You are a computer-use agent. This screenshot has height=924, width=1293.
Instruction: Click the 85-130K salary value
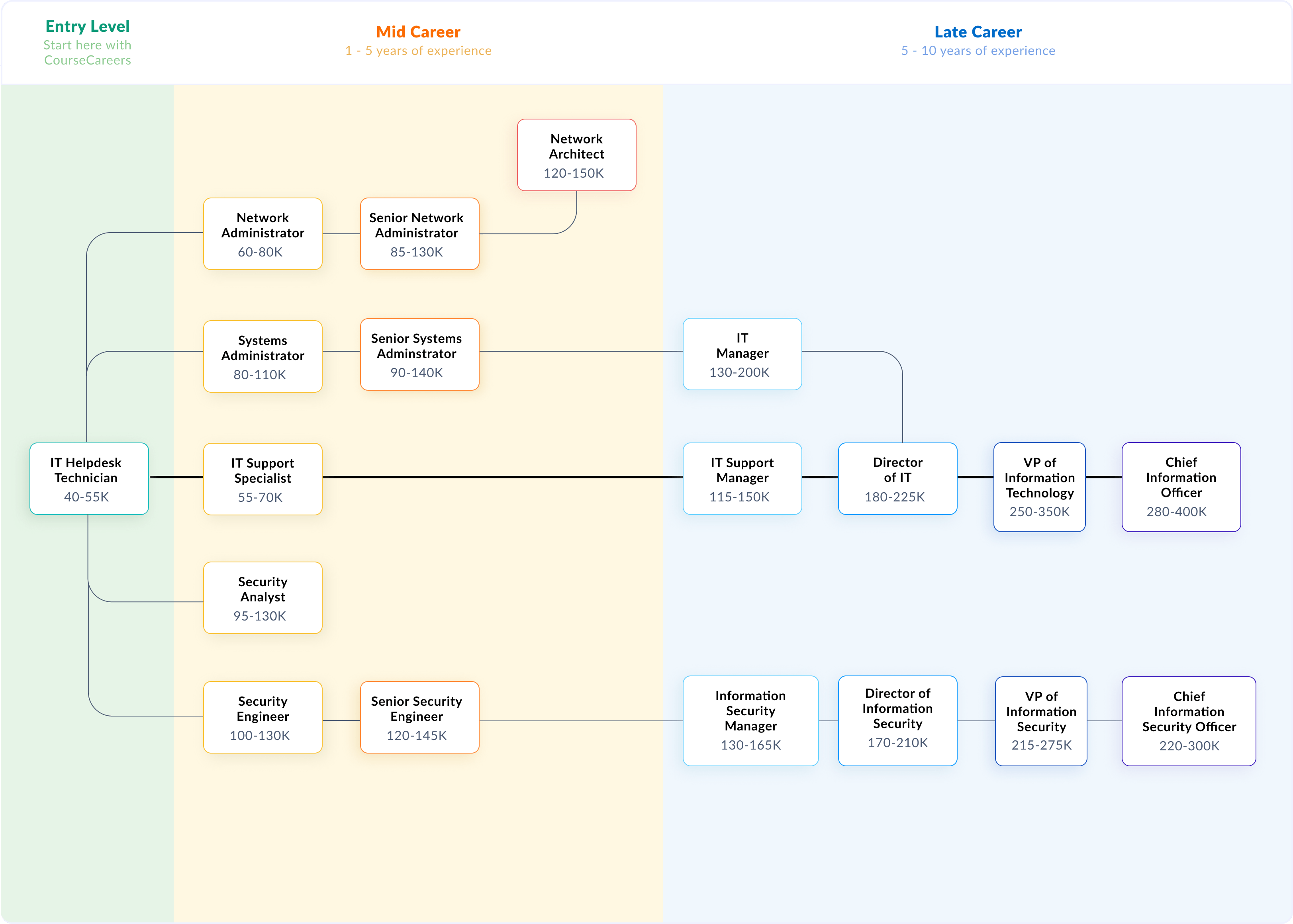click(417, 252)
